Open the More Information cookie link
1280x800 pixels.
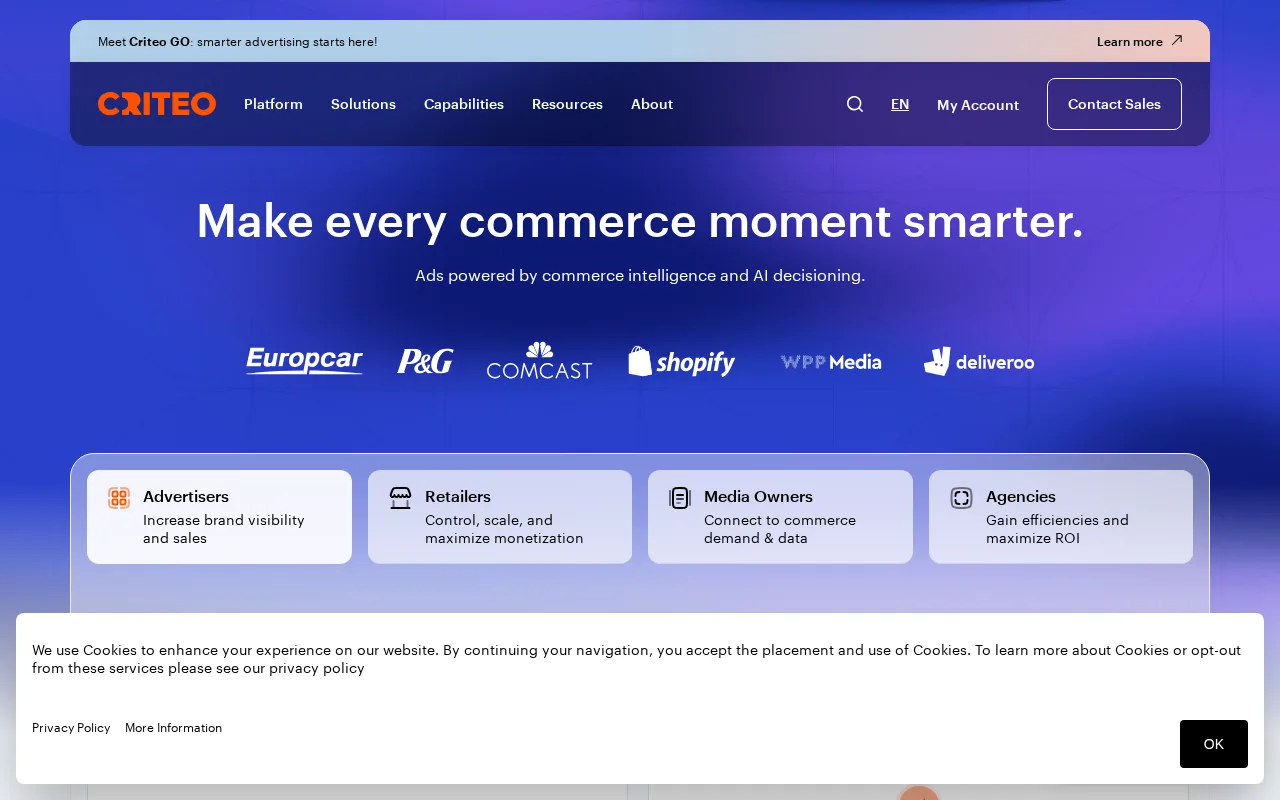pyautogui.click(x=174, y=728)
